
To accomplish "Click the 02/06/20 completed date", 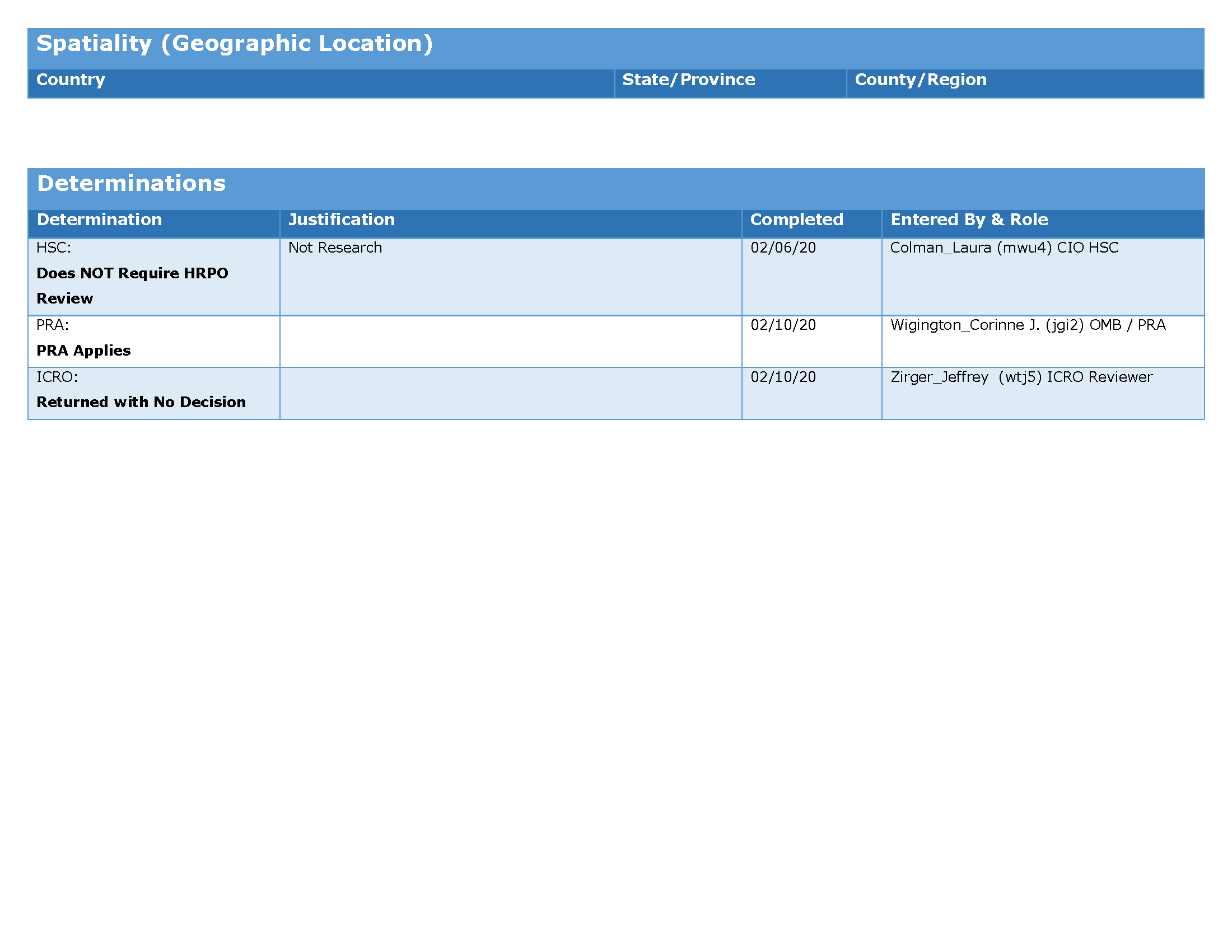I will pyautogui.click(x=783, y=248).
